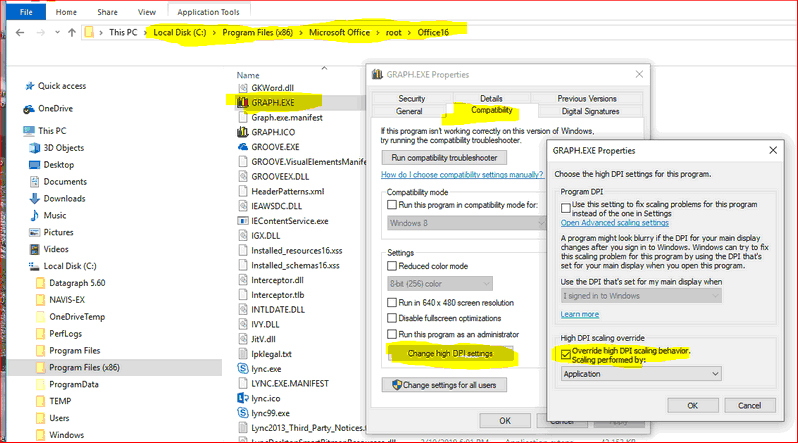This screenshot has height=443, width=798.
Task: Click the lync99.exe Skype icon
Action: click(243, 413)
